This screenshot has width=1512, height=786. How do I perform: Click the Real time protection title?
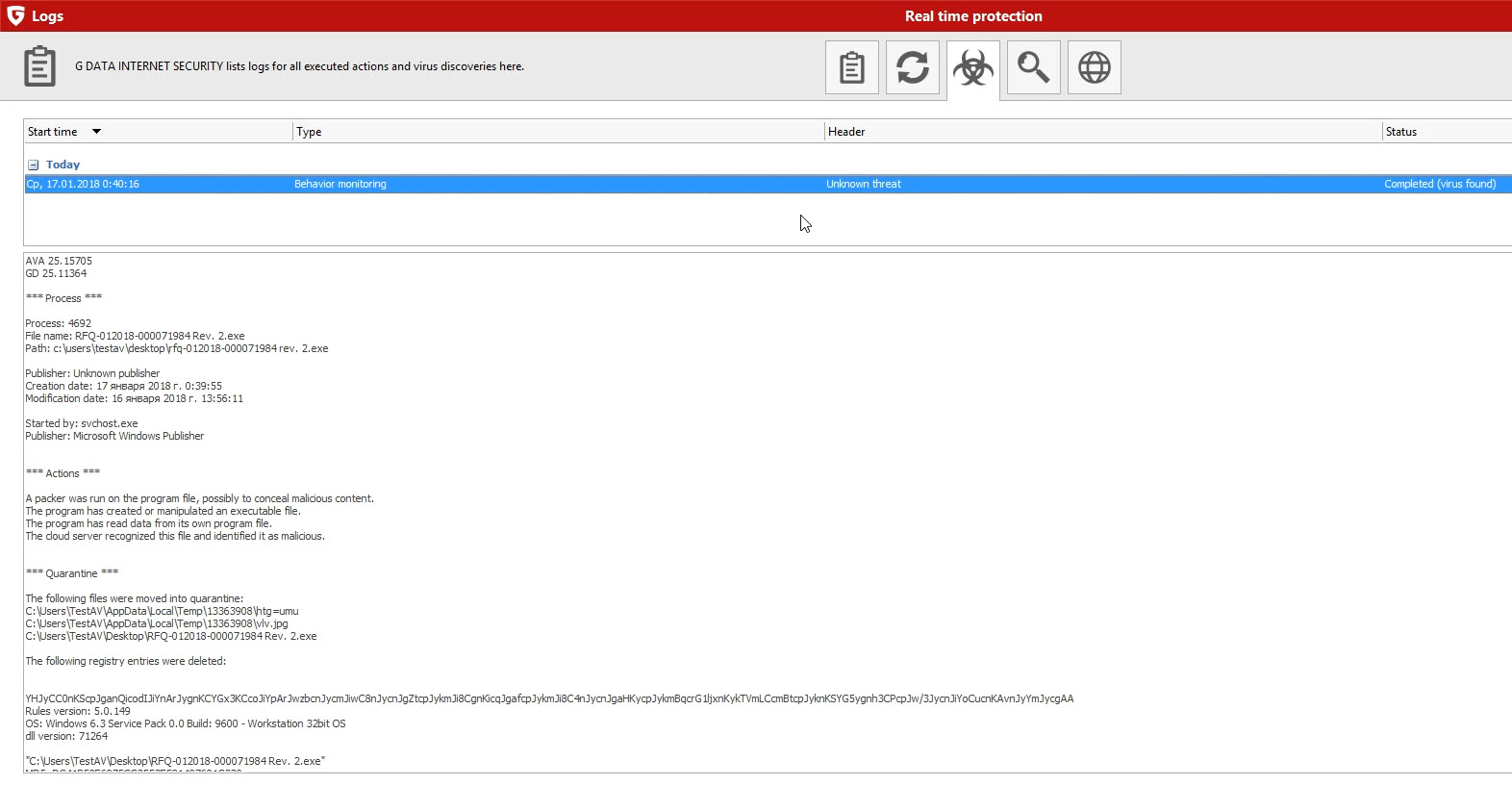(973, 16)
